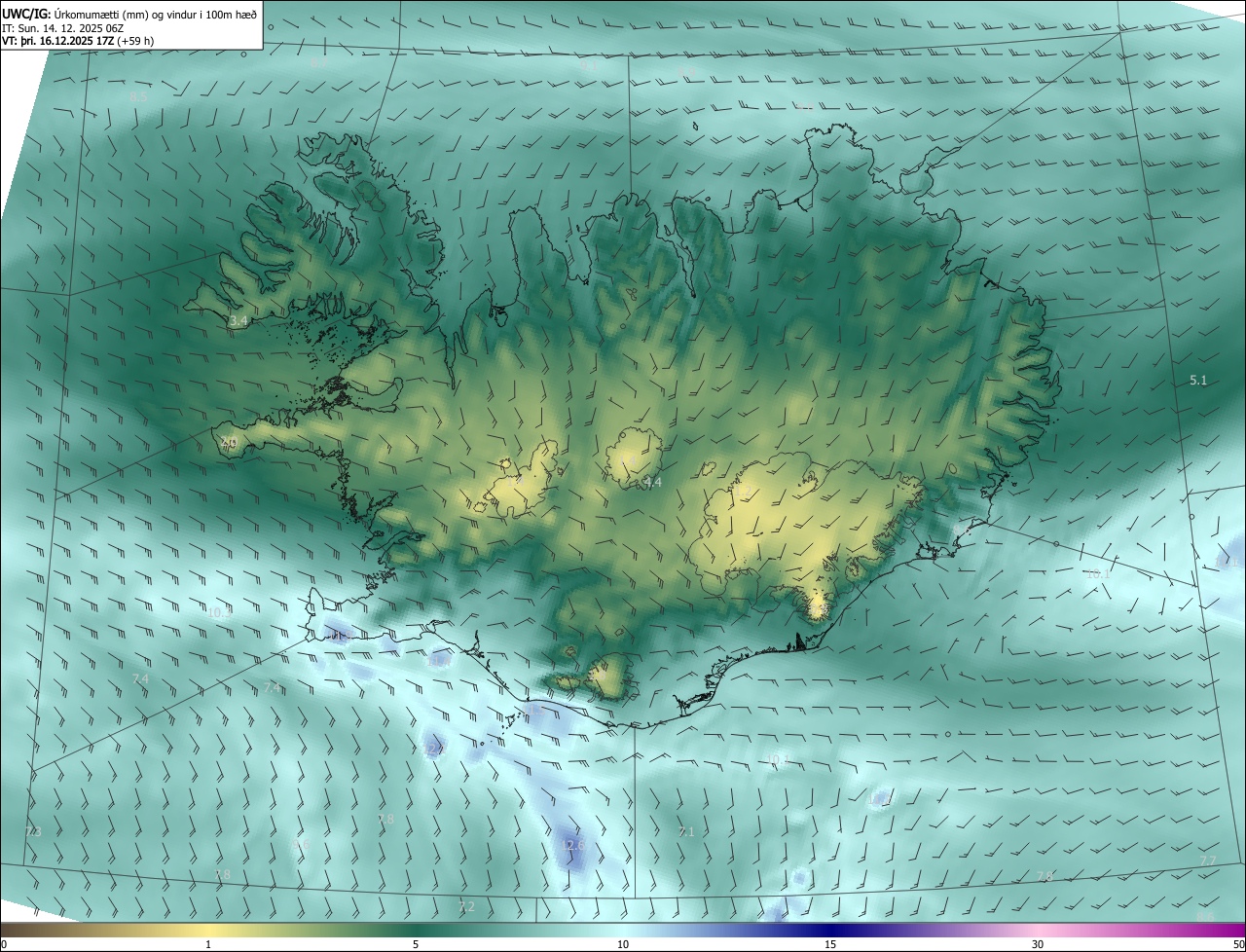Select the 30 tick label on the colour scale

click(1038, 944)
